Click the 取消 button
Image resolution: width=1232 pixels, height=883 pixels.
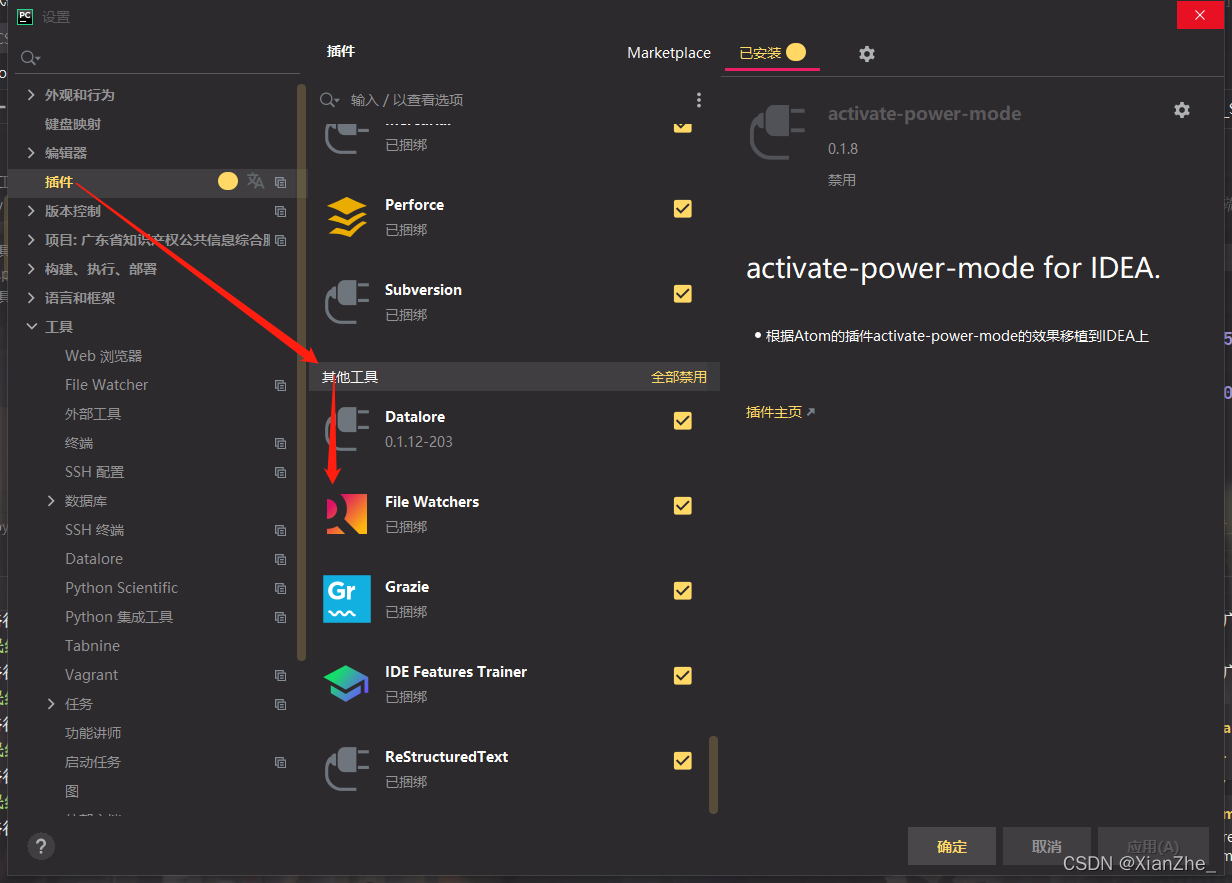coord(1046,846)
